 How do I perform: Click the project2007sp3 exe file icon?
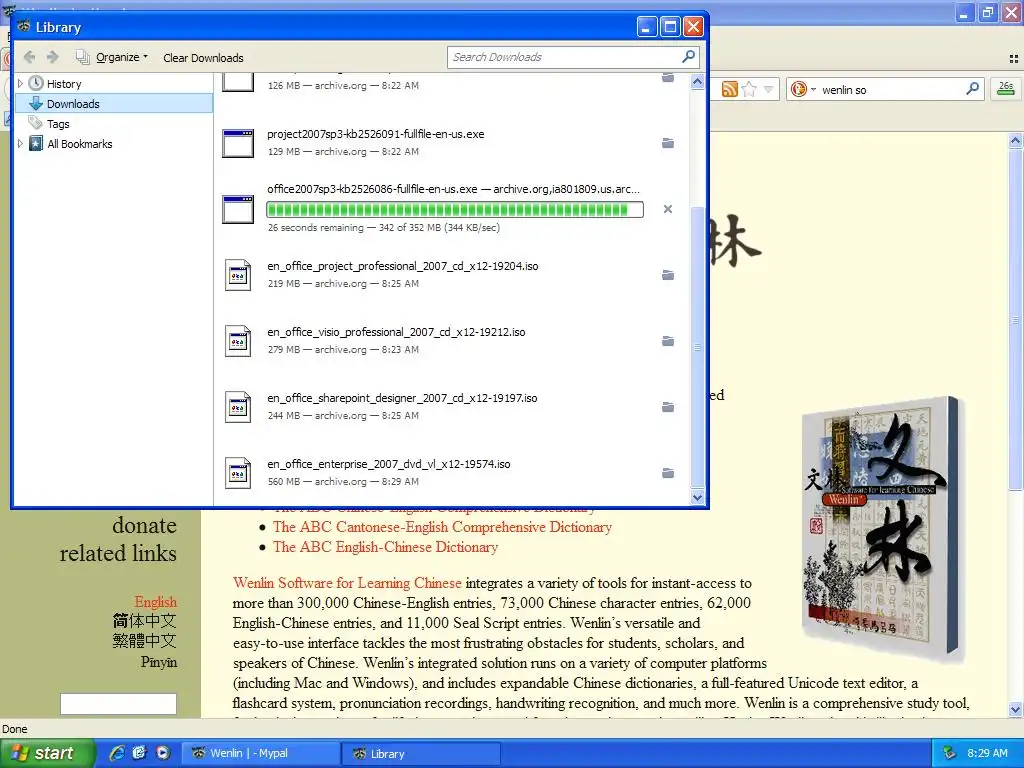pyautogui.click(x=238, y=143)
